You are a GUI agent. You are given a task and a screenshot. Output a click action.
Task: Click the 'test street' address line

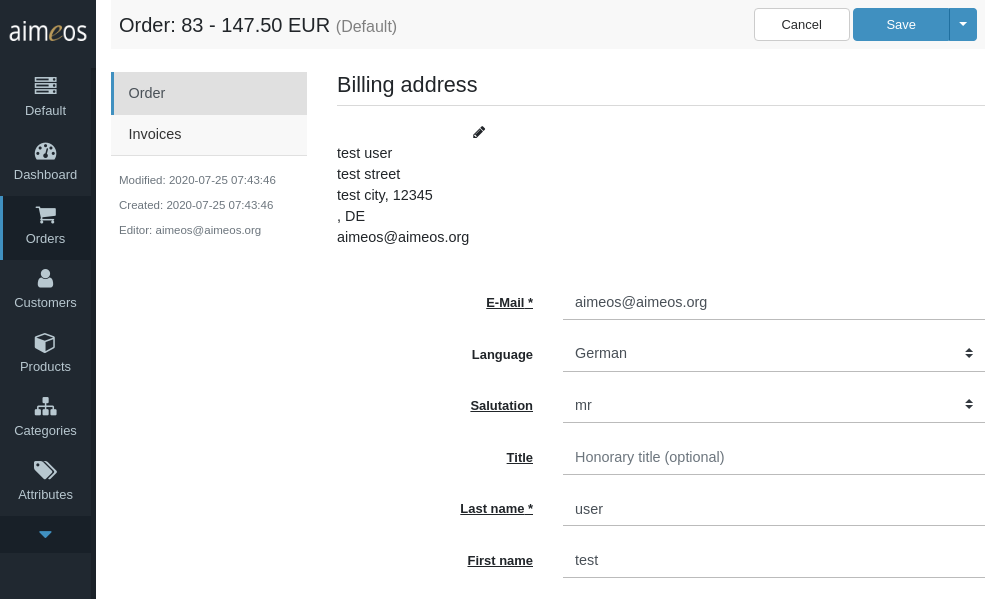tap(369, 174)
